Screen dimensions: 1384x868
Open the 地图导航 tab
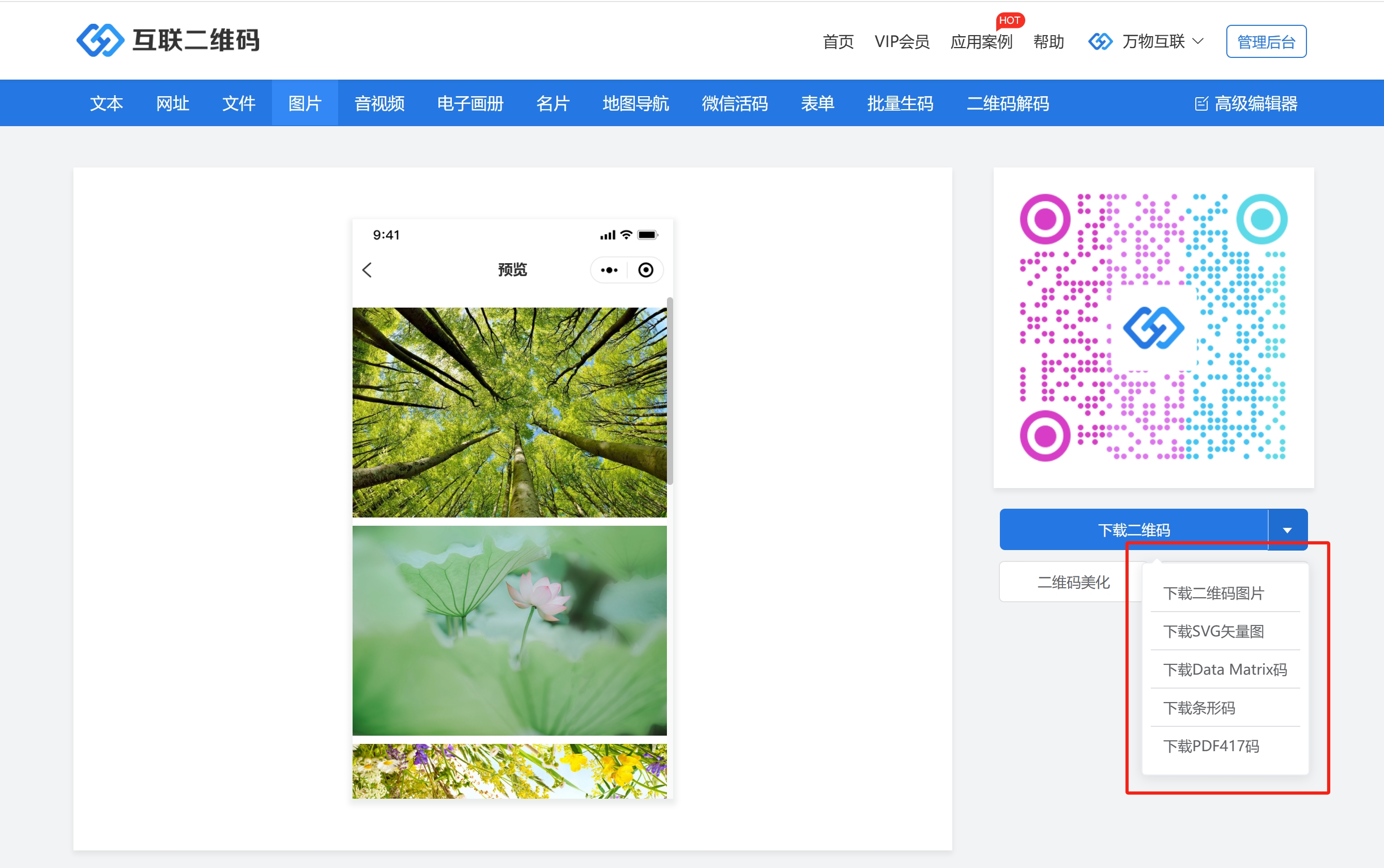click(x=635, y=103)
